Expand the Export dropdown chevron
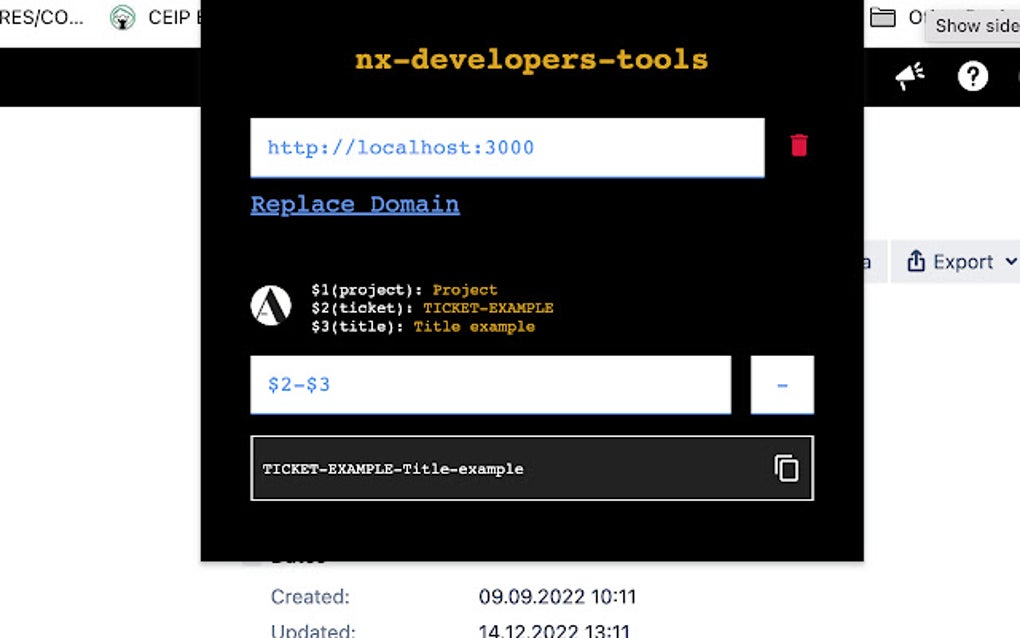Image resolution: width=1020 pixels, height=638 pixels. pos(1010,261)
